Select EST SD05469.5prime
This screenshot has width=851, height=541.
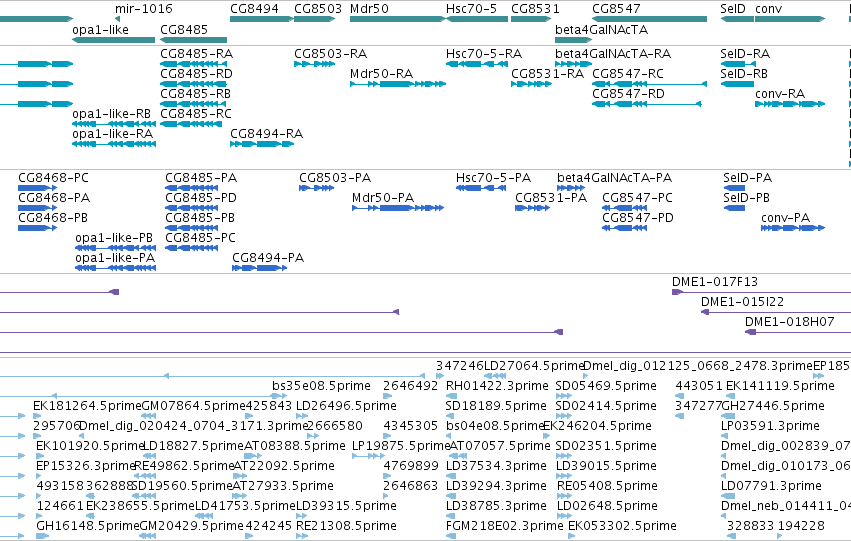click(x=606, y=386)
